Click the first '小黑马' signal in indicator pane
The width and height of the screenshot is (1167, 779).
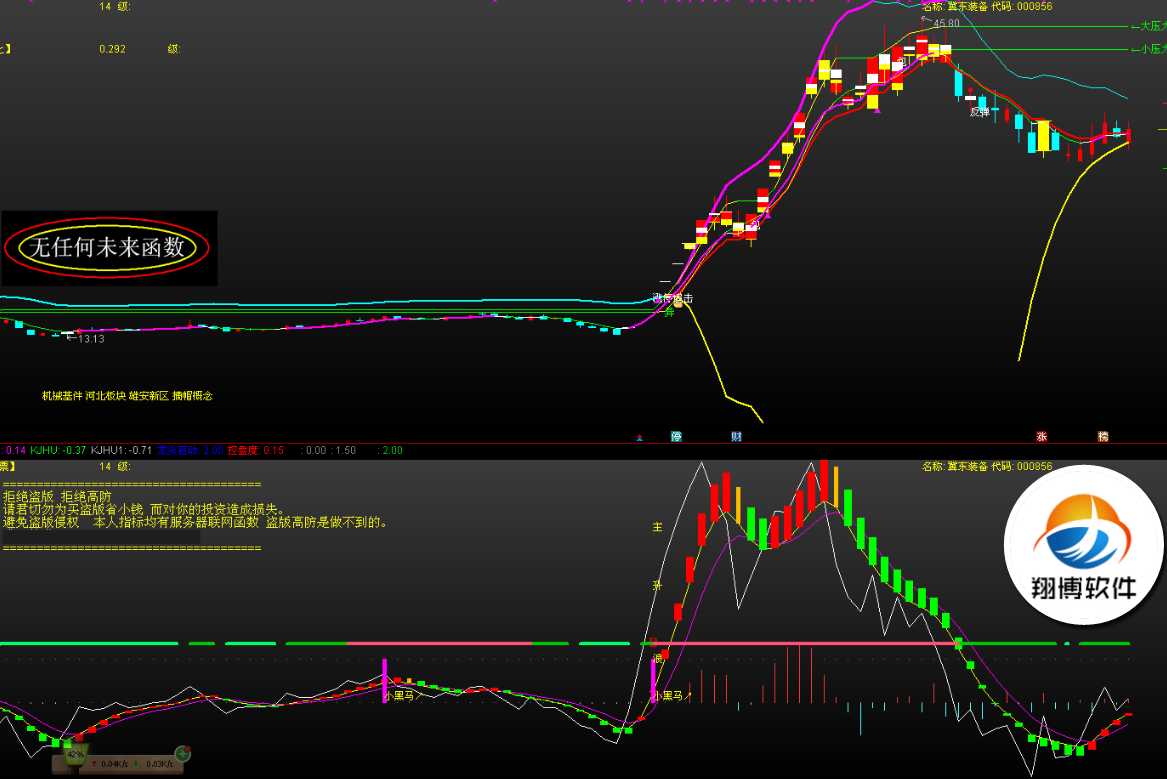tap(403, 696)
